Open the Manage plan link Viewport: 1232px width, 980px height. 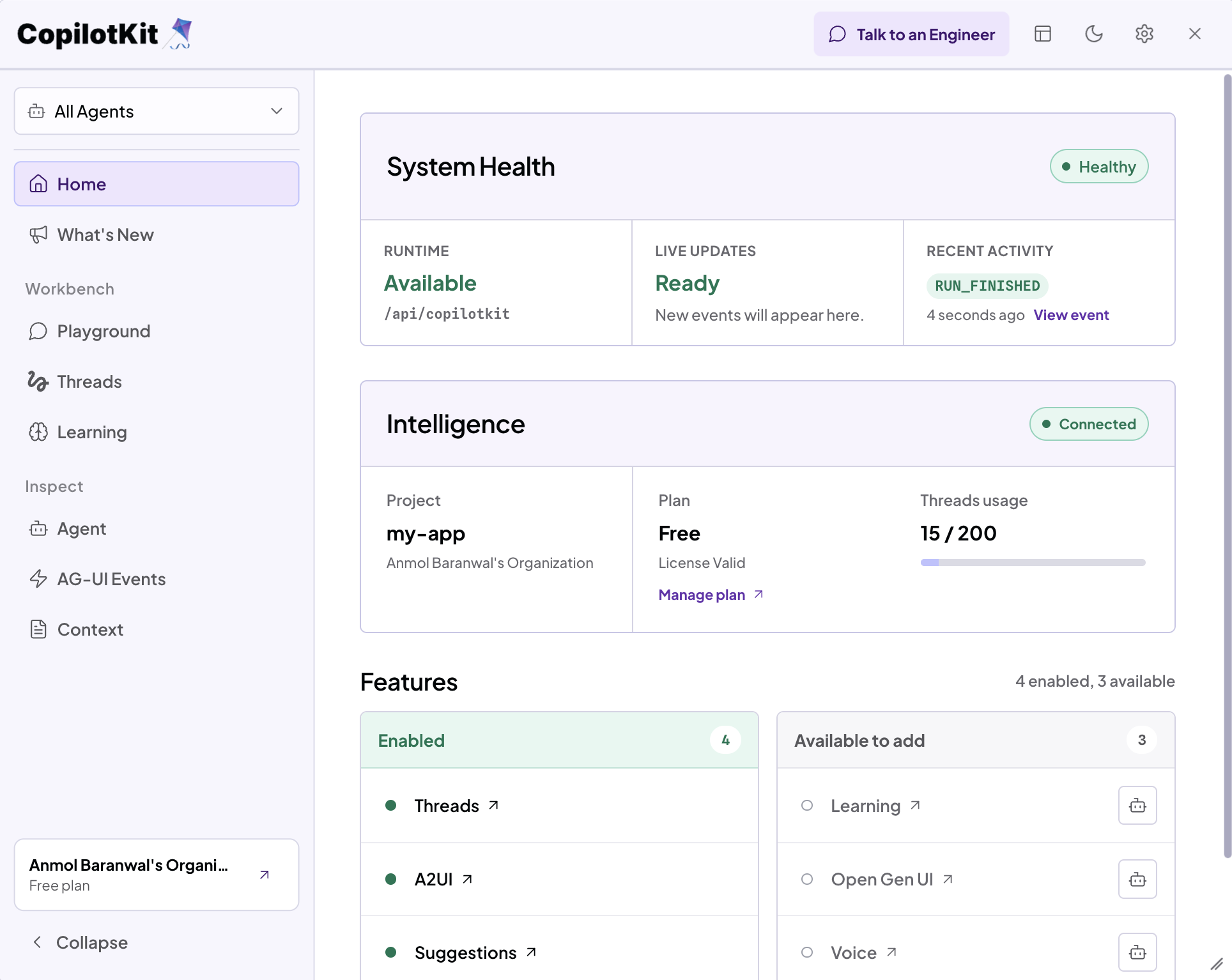711,595
